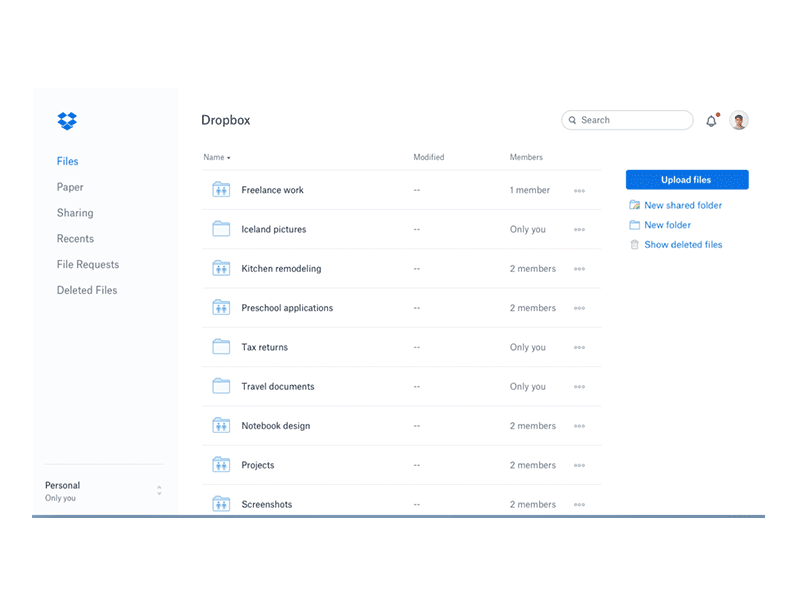Open the notifications bell
The height and width of the screenshot is (600, 800).
tap(712, 120)
